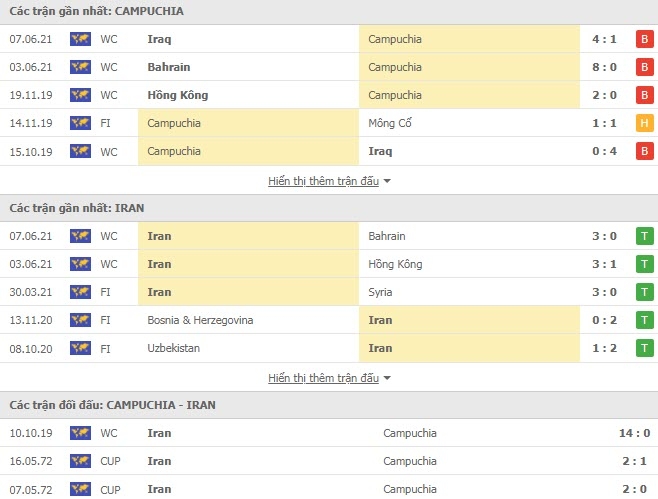This screenshot has width=658, height=499.
Task: Click FI label in 14.11.19 row
Action: point(105,123)
